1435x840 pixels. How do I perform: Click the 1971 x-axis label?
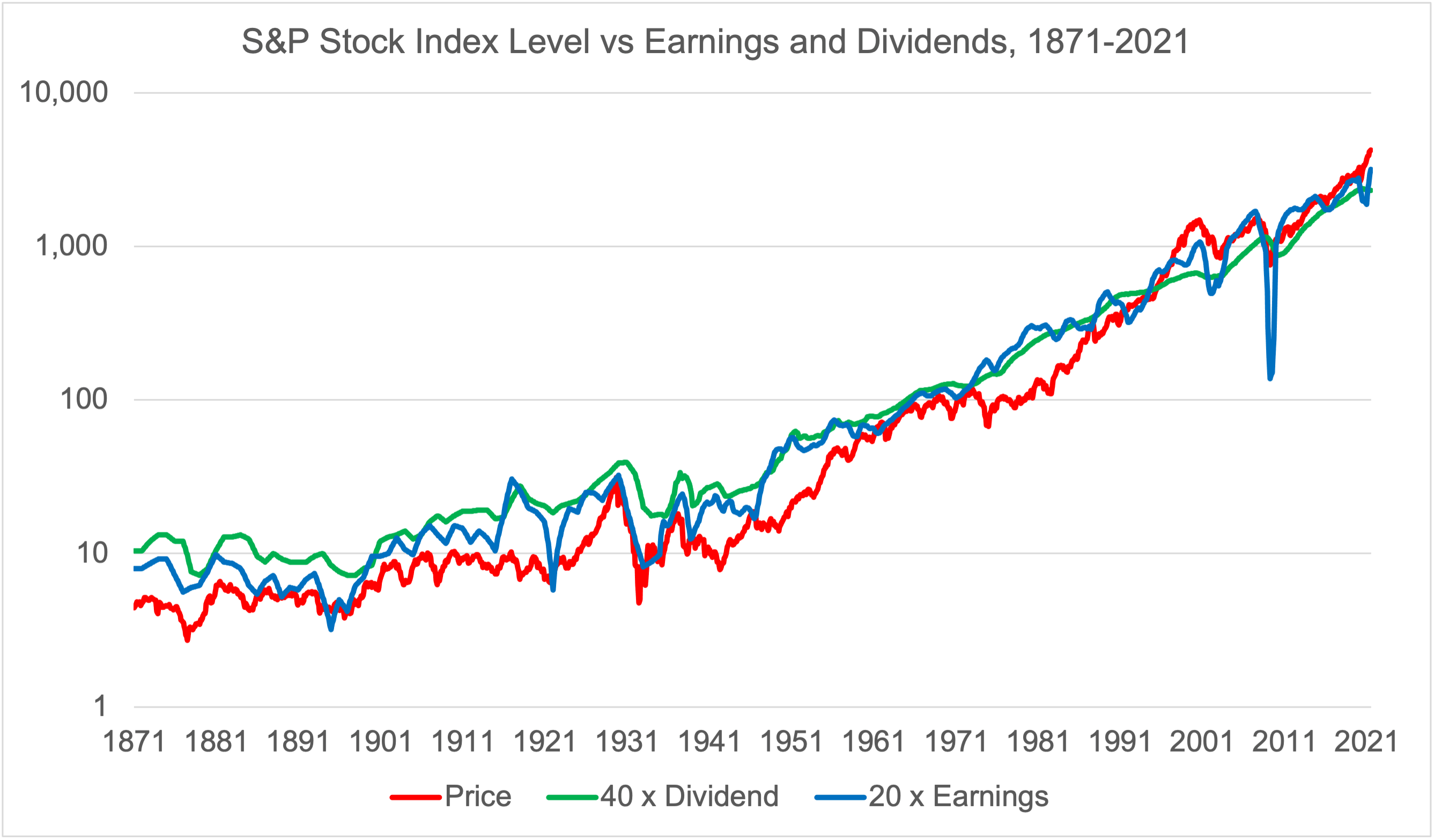coord(956,742)
